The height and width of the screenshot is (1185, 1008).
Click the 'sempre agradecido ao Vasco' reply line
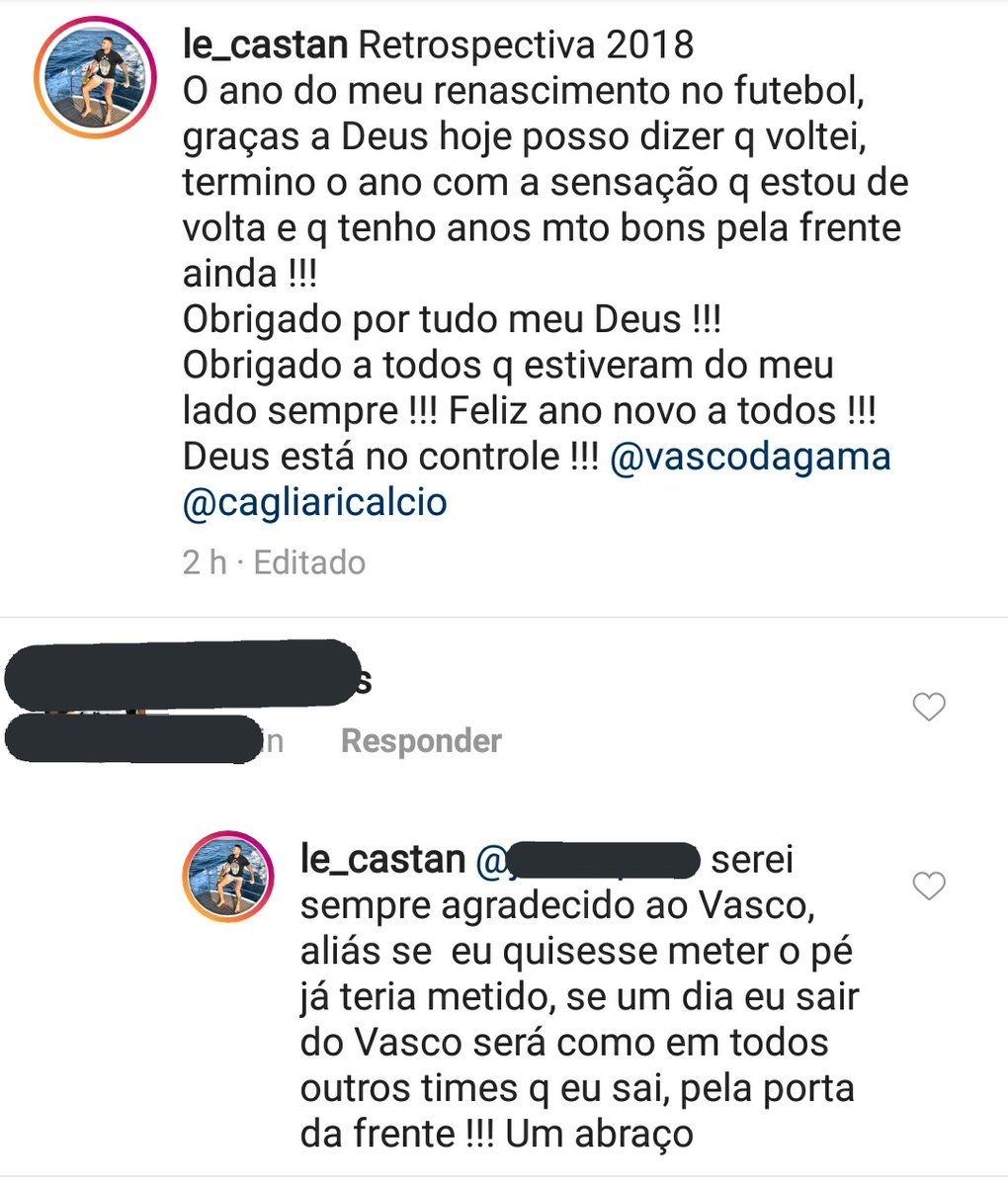point(556,905)
